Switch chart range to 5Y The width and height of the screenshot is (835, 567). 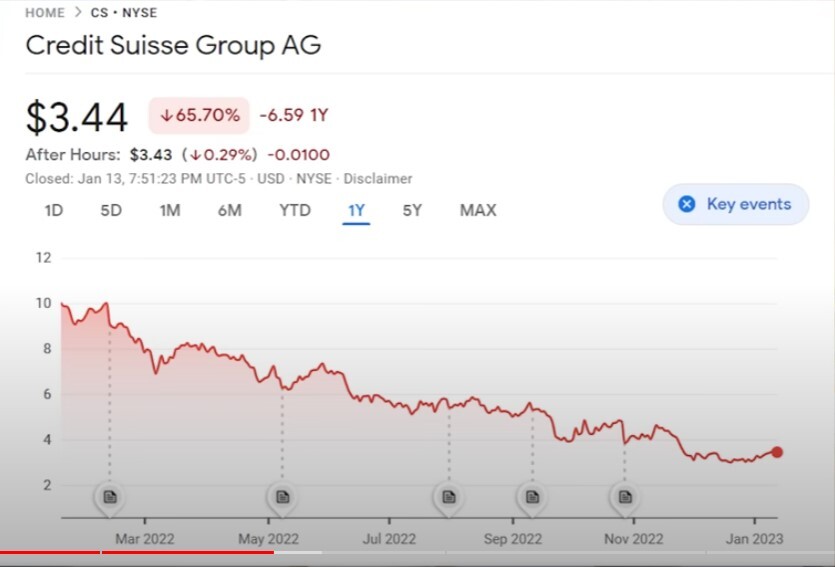click(x=412, y=210)
